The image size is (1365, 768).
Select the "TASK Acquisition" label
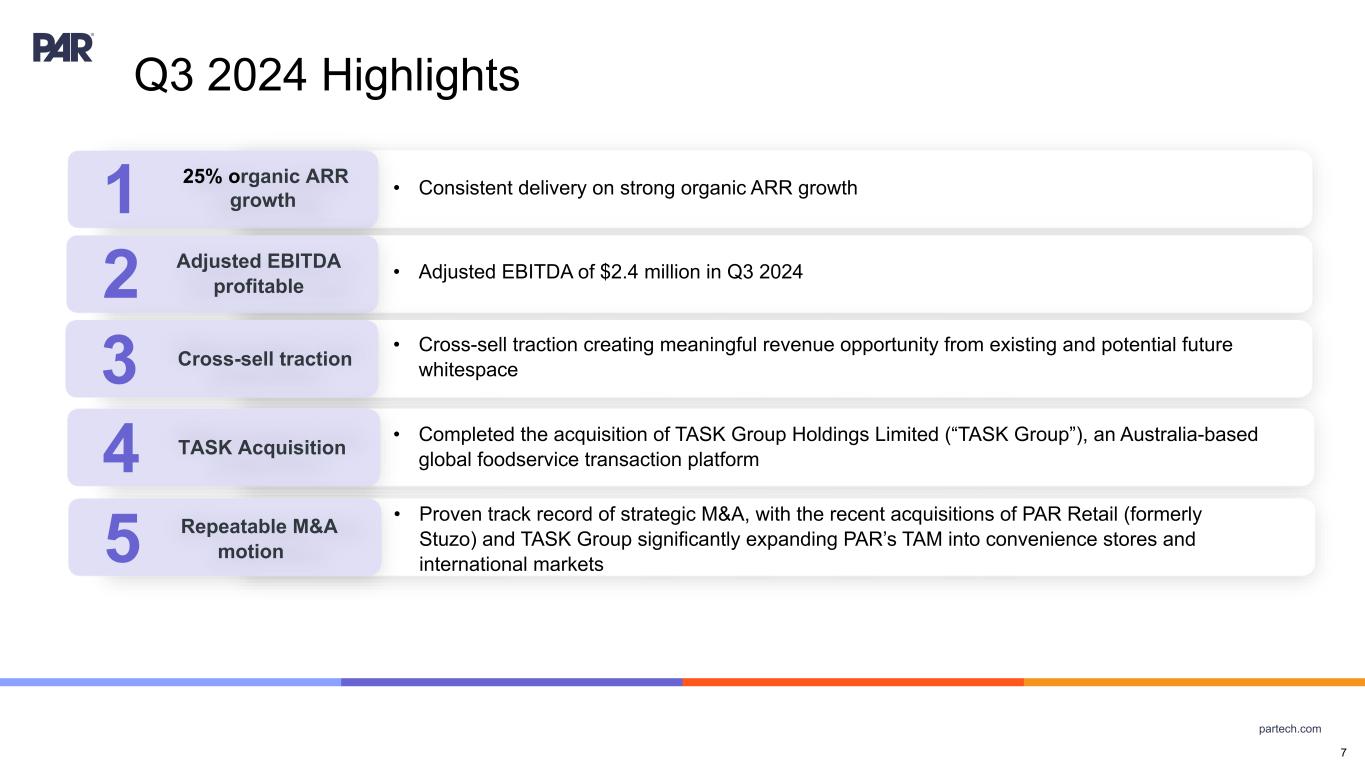(261, 448)
